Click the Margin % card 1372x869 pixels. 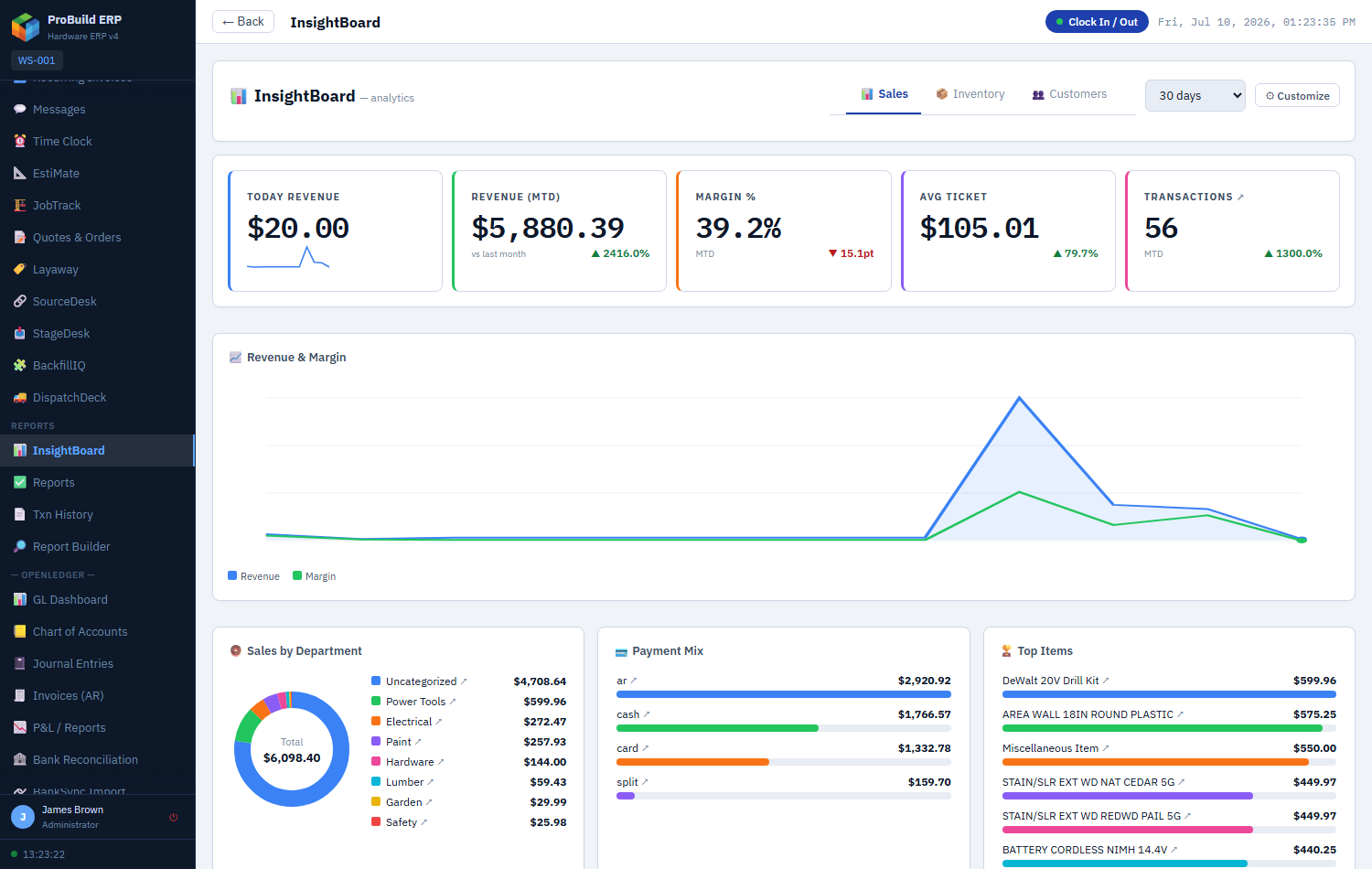click(784, 231)
